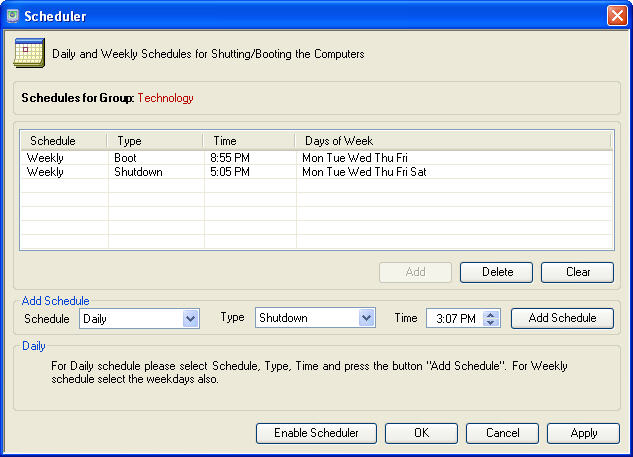The image size is (633, 457).
Task: Click the title bar Scheduler app icon
Action: 14,16
